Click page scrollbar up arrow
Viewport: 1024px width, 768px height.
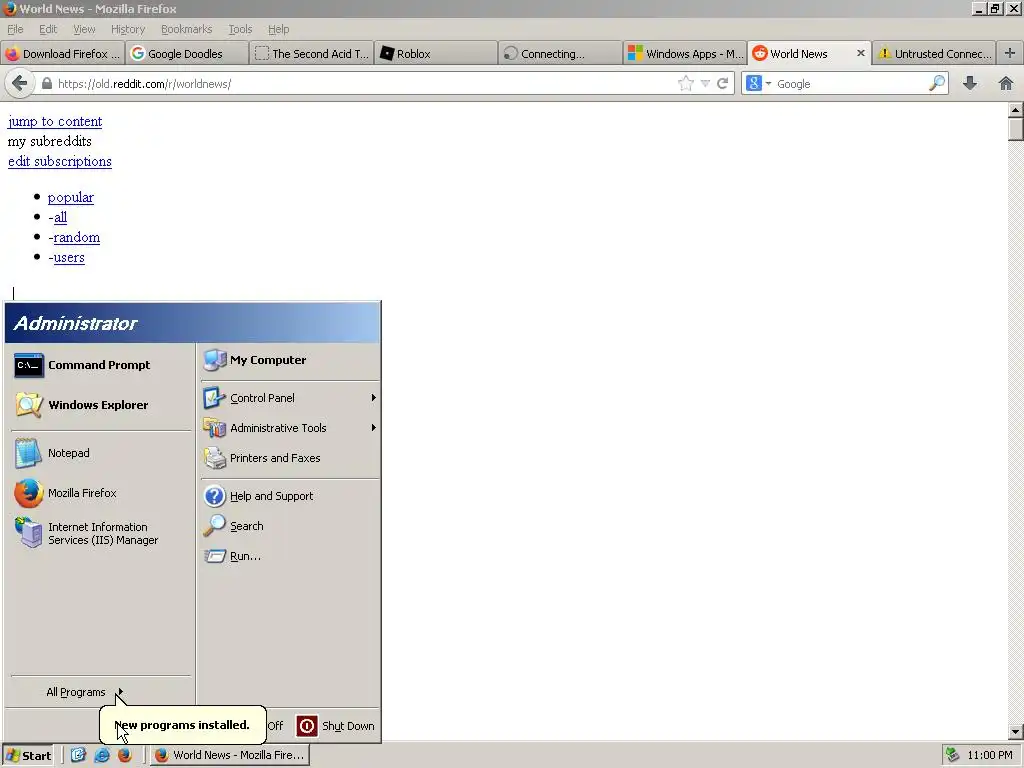point(1016,110)
